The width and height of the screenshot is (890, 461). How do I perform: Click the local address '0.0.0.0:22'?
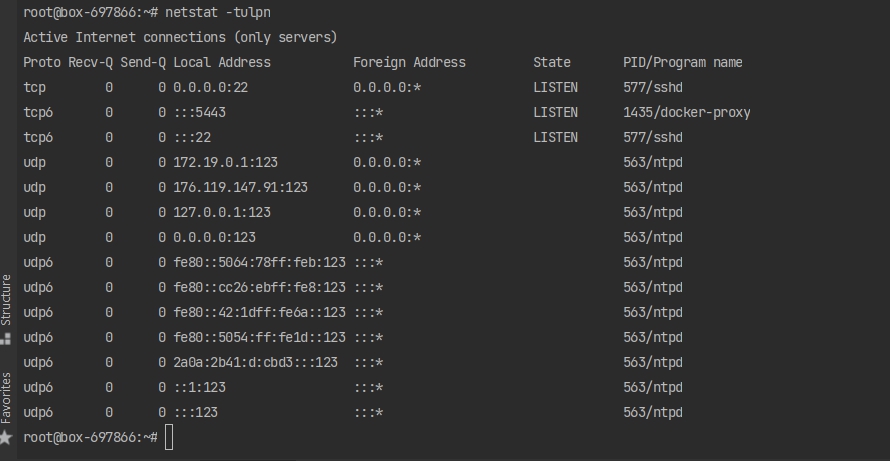point(210,87)
